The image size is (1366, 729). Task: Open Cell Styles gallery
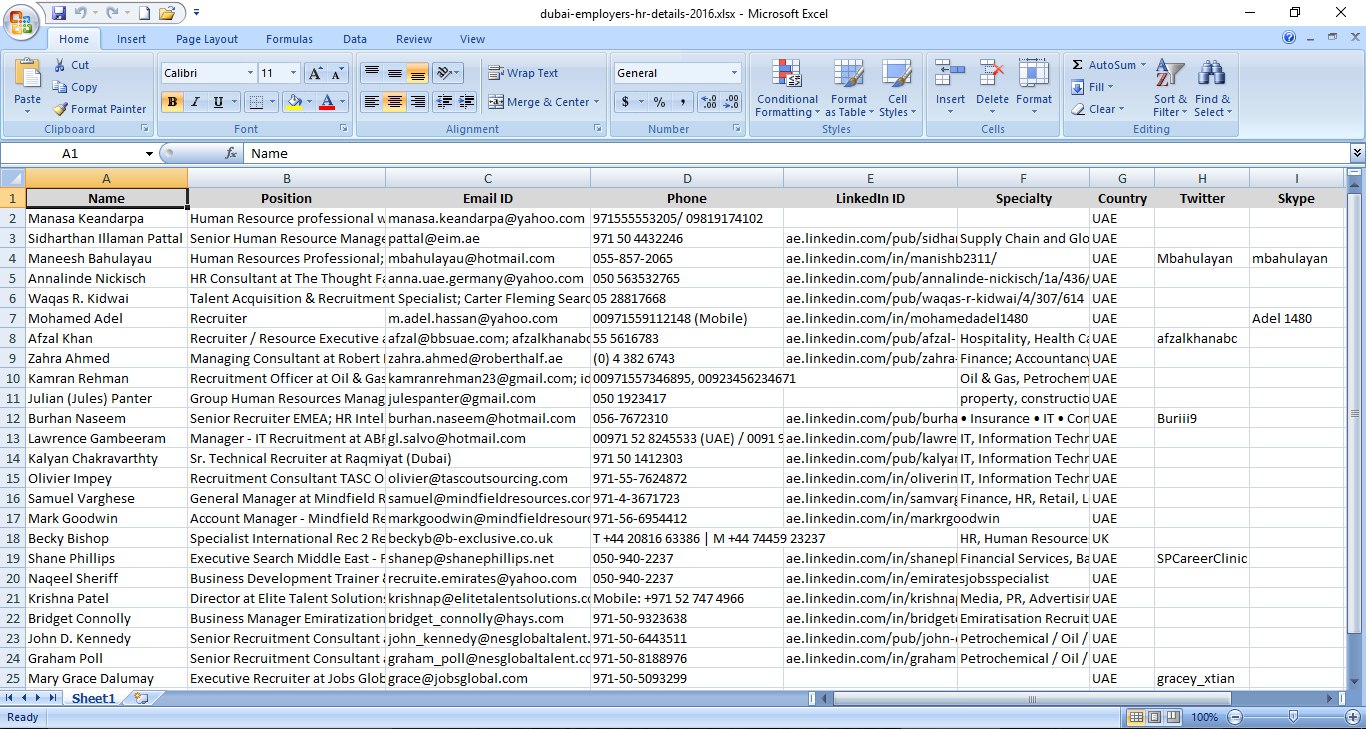[x=897, y=88]
